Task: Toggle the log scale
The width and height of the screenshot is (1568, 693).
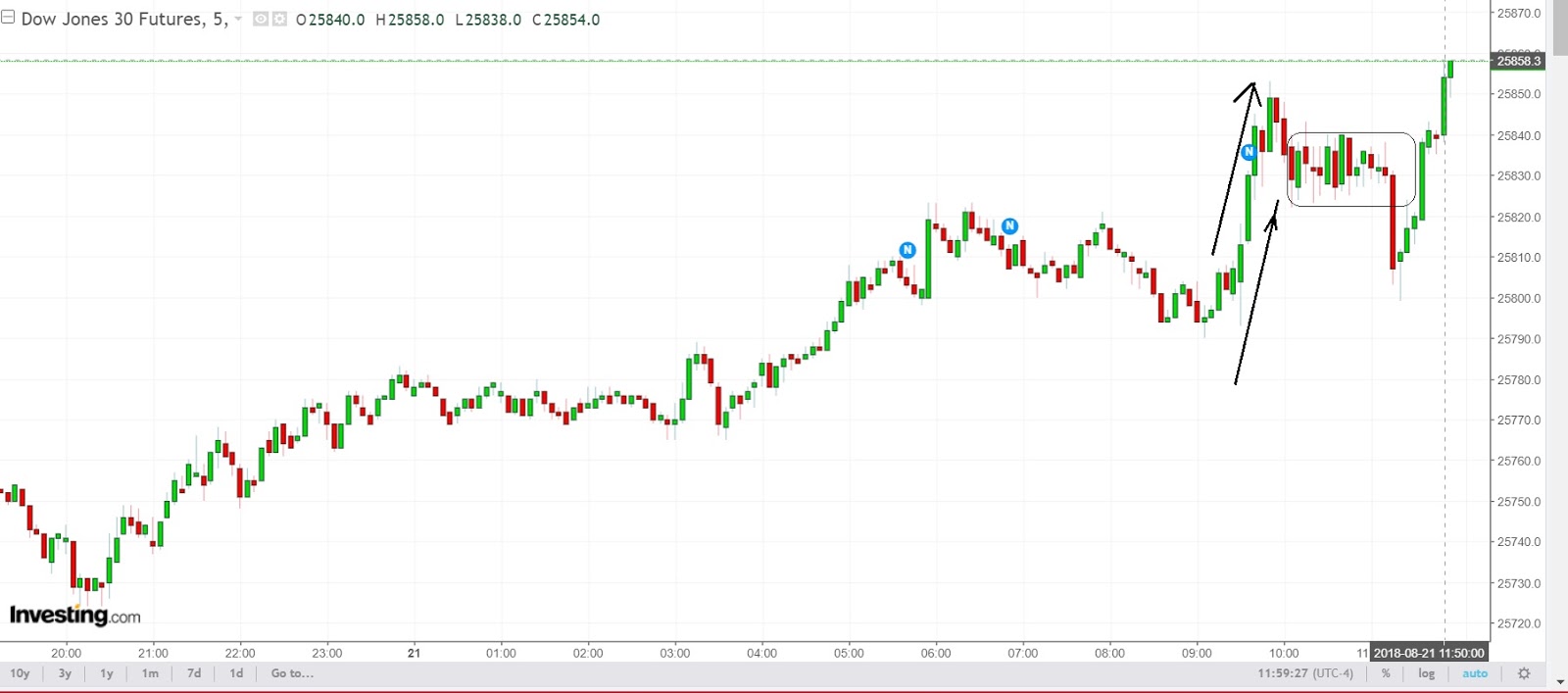Action: pyautogui.click(x=1426, y=673)
